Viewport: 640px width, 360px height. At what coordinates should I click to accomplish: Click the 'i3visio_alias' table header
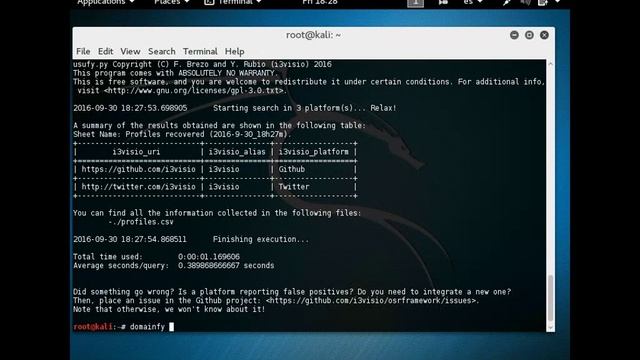pyautogui.click(x=237, y=152)
